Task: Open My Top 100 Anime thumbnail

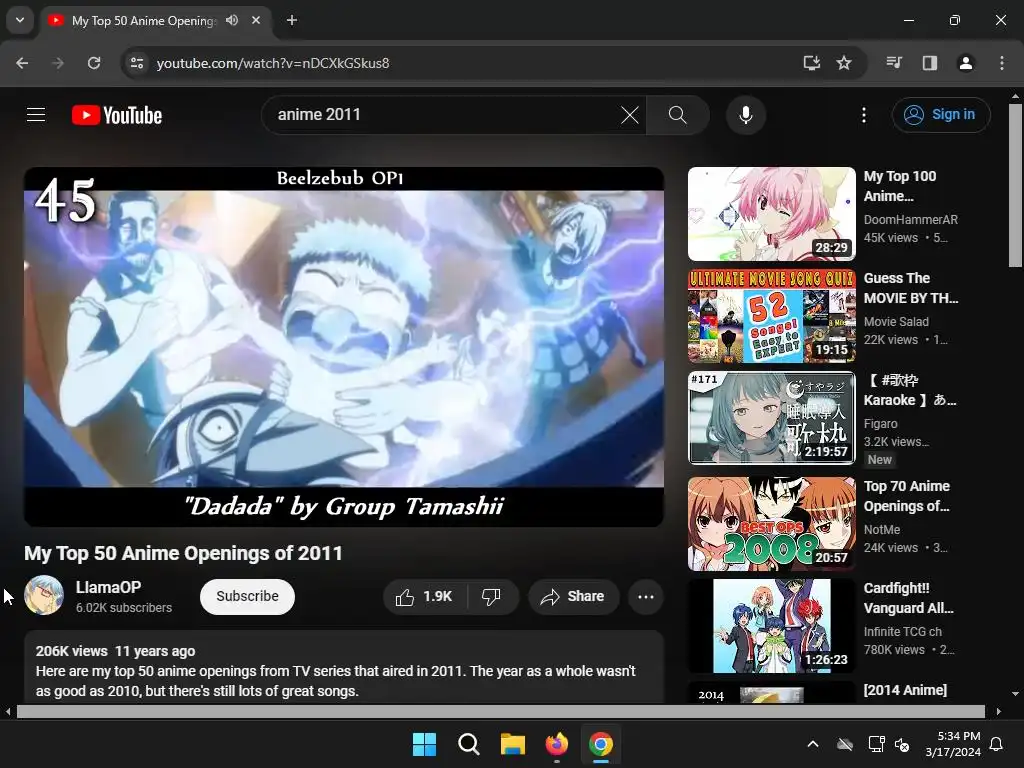Action: click(771, 214)
